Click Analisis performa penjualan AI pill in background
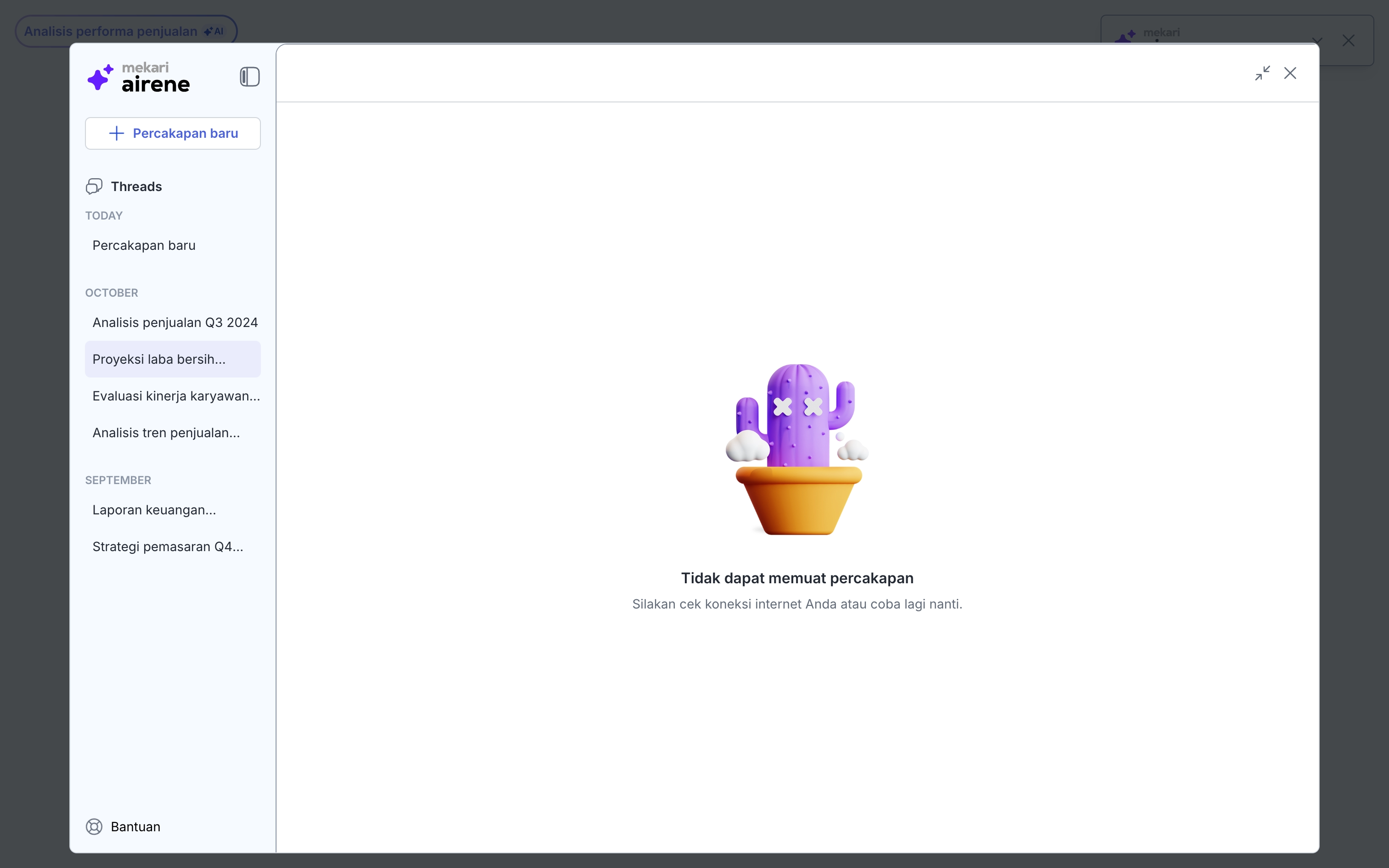The width and height of the screenshot is (1389, 868). 126,31
